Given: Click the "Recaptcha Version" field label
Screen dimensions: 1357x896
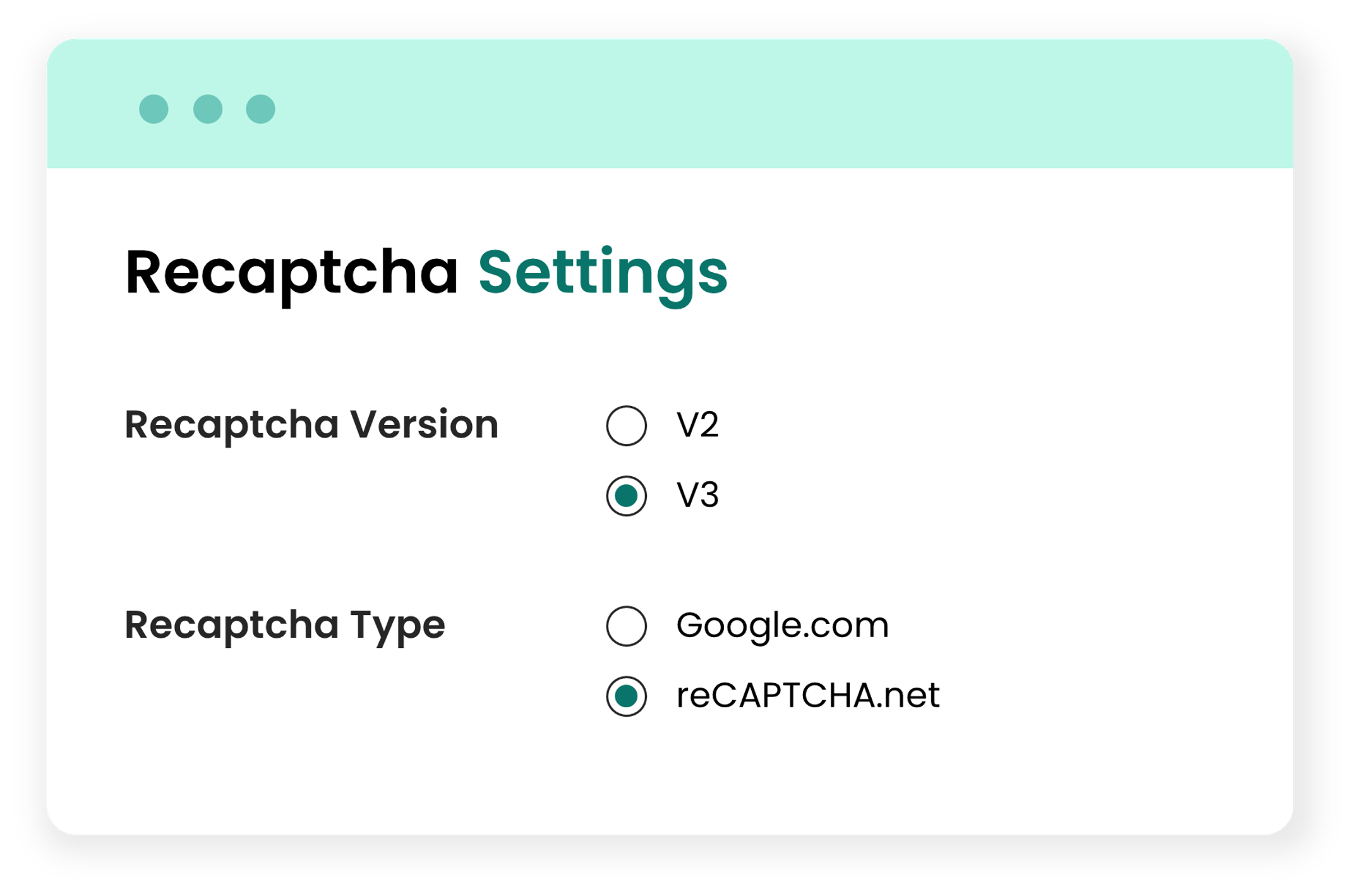Looking at the screenshot, I should coord(311,424).
